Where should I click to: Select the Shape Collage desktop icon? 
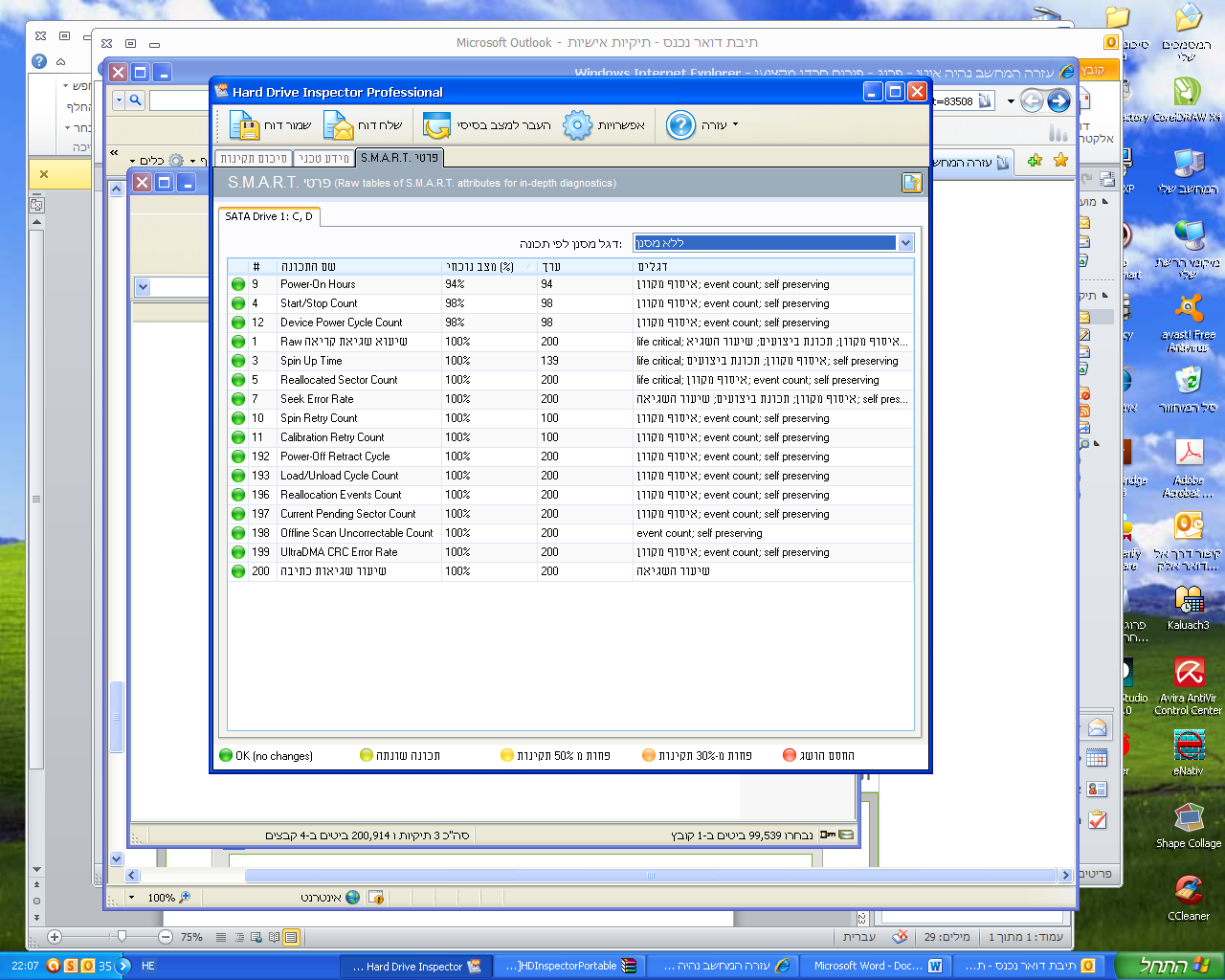point(1188,825)
